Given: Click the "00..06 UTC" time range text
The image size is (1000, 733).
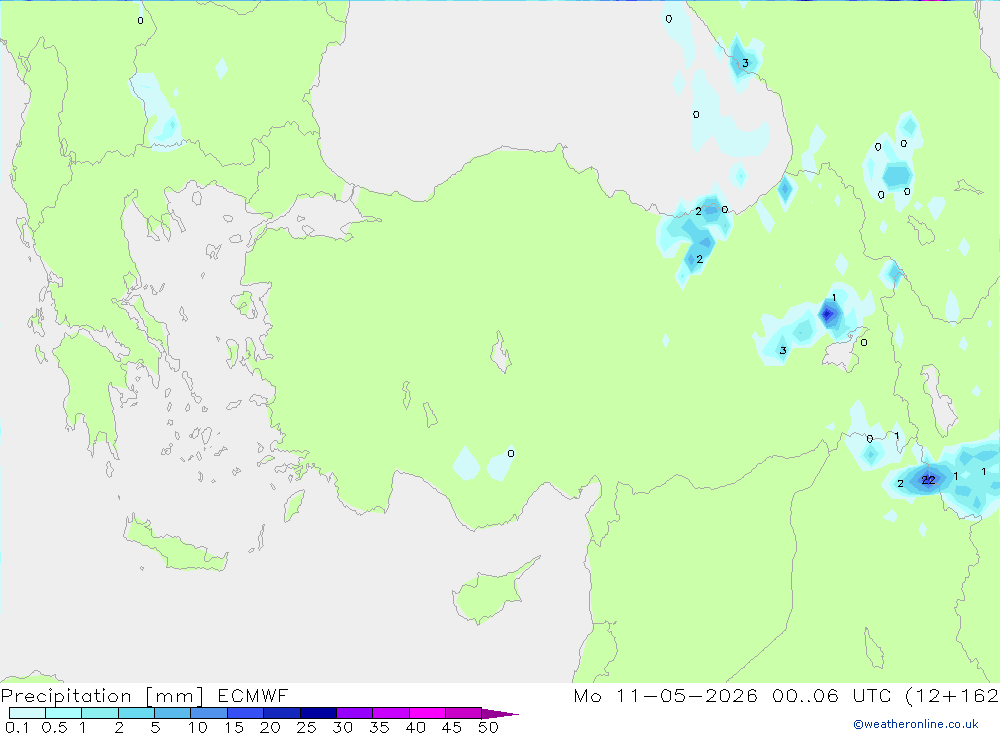Looking at the screenshot, I should (831, 695).
